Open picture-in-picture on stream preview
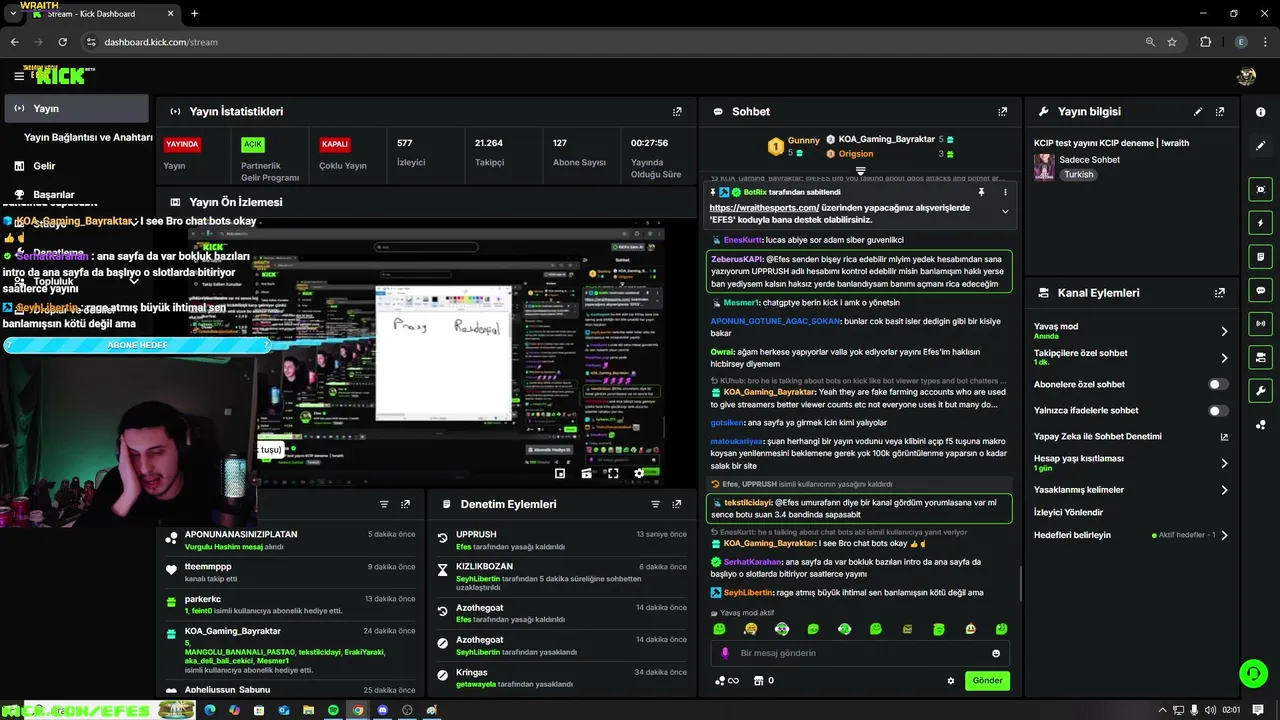 point(560,473)
